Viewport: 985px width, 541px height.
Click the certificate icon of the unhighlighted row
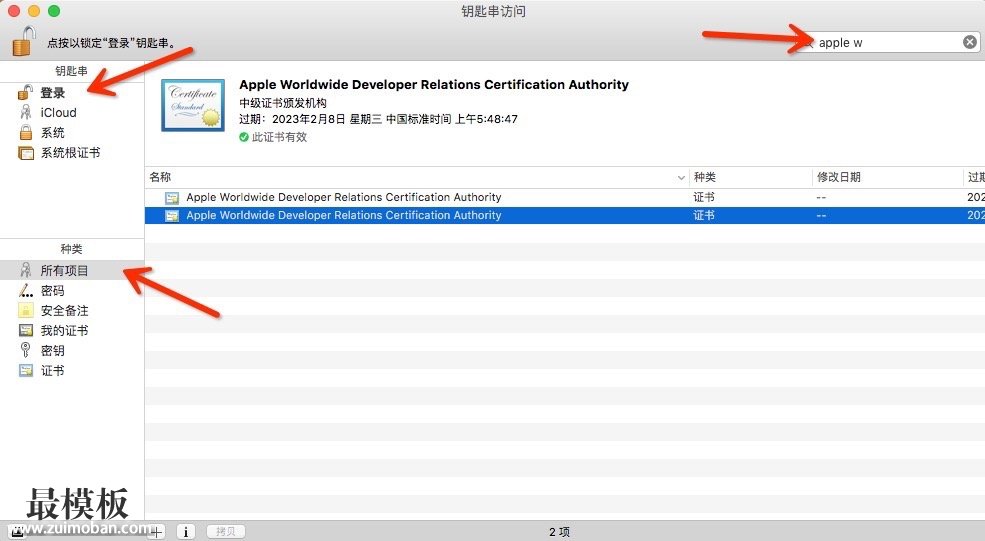171,198
